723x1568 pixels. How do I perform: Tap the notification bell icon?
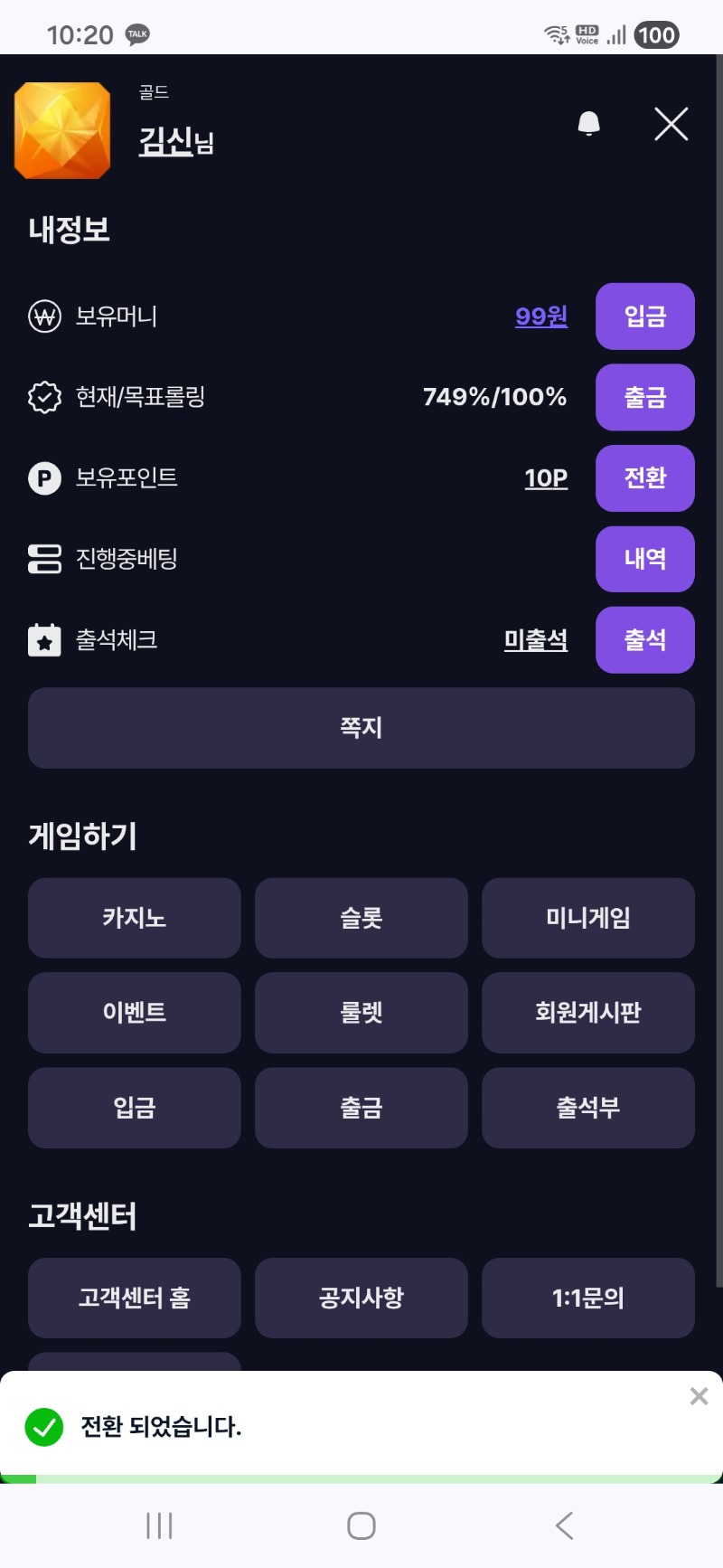pyautogui.click(x=588, y=124)
